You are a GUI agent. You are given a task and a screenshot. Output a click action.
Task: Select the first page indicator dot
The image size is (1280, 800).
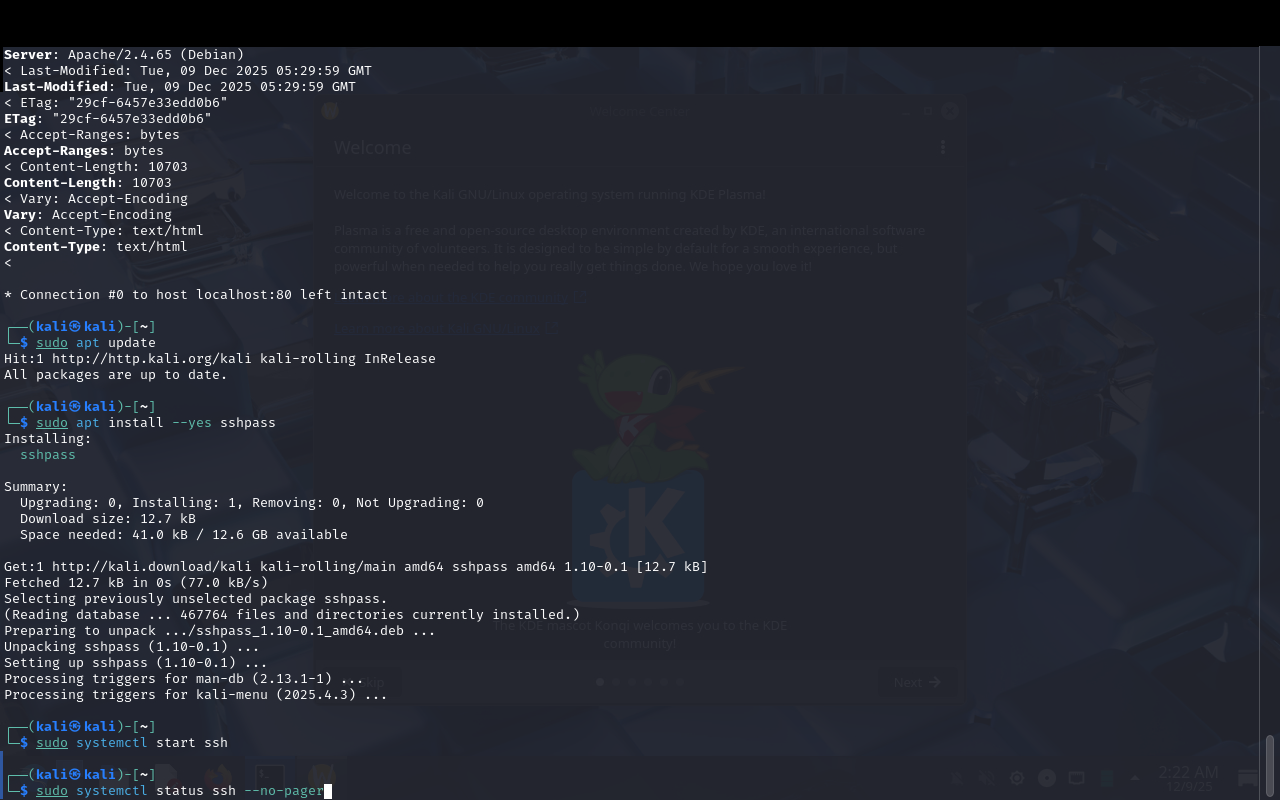coord(600,682)
